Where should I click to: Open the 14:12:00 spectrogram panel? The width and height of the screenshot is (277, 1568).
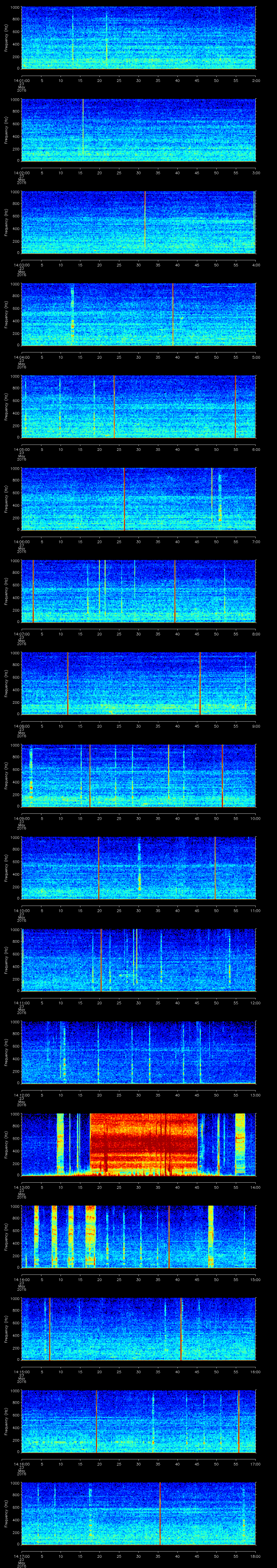point(139,1052)
